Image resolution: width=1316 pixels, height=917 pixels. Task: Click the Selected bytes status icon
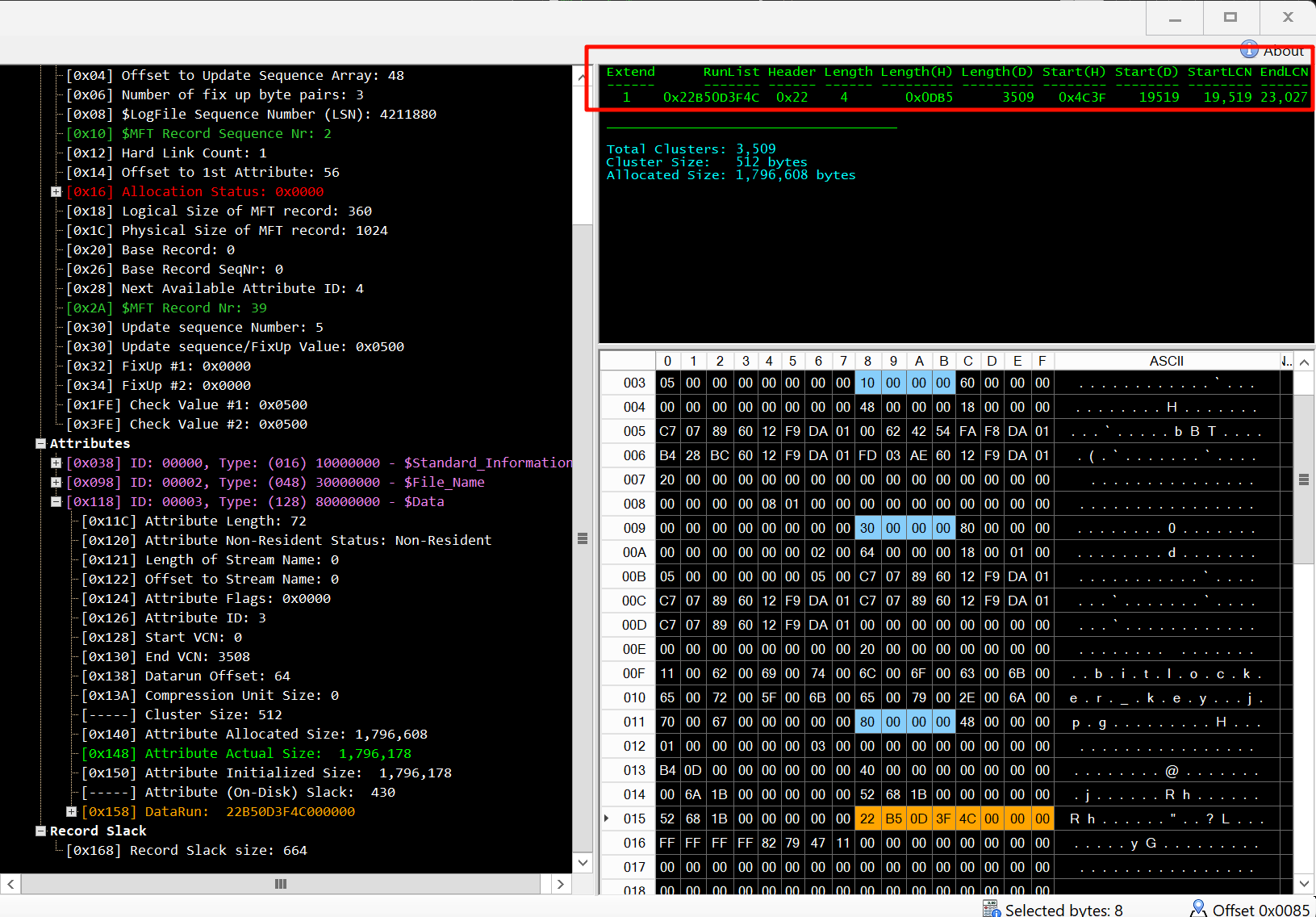991,909
